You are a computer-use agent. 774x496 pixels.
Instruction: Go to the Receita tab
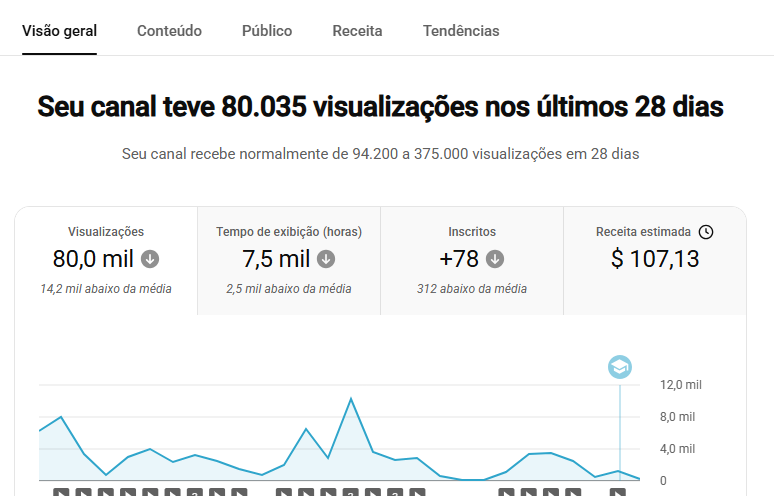[357, 31]
